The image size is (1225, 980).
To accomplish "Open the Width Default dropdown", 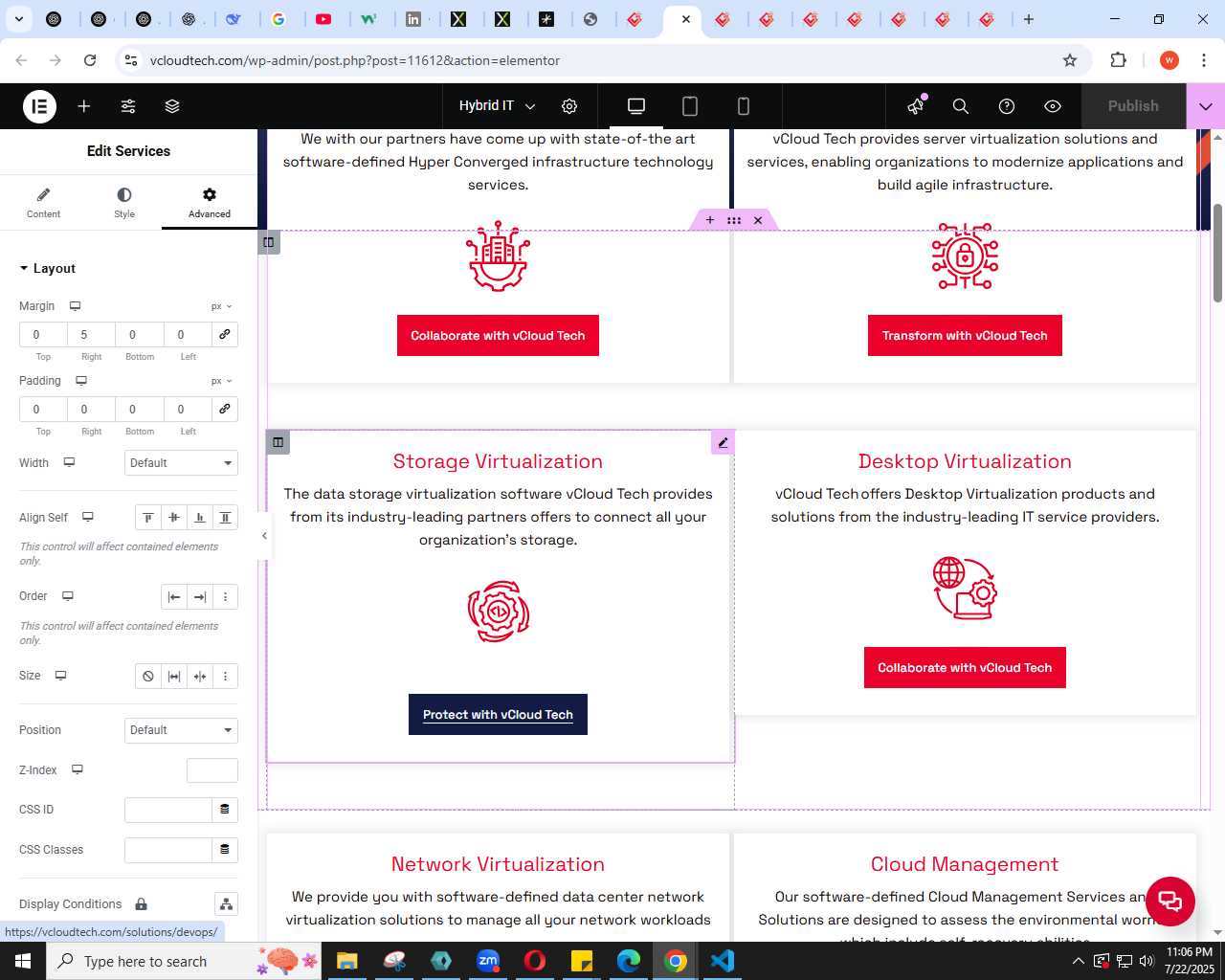I will [x=181, y=463].
